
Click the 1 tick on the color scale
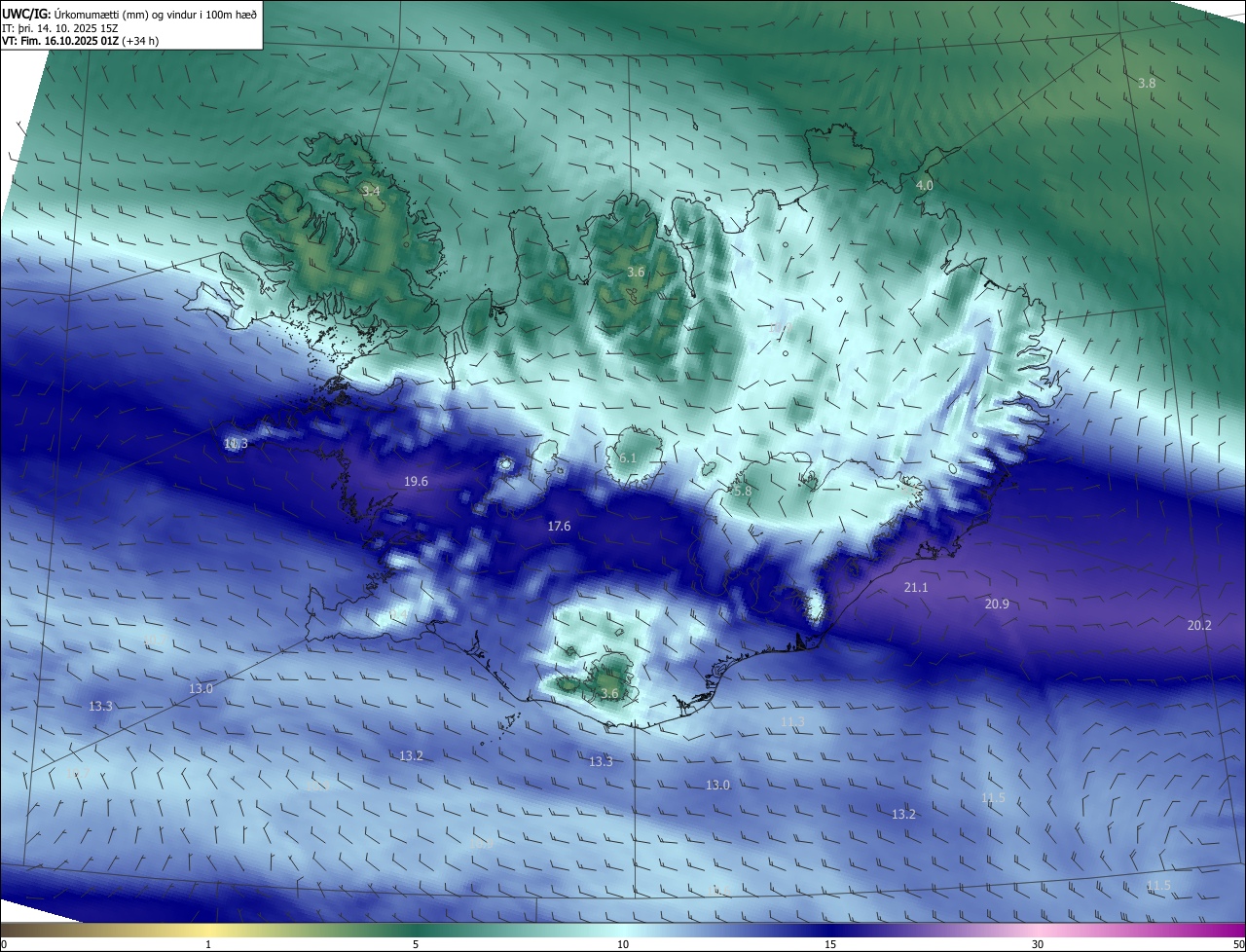208,945
